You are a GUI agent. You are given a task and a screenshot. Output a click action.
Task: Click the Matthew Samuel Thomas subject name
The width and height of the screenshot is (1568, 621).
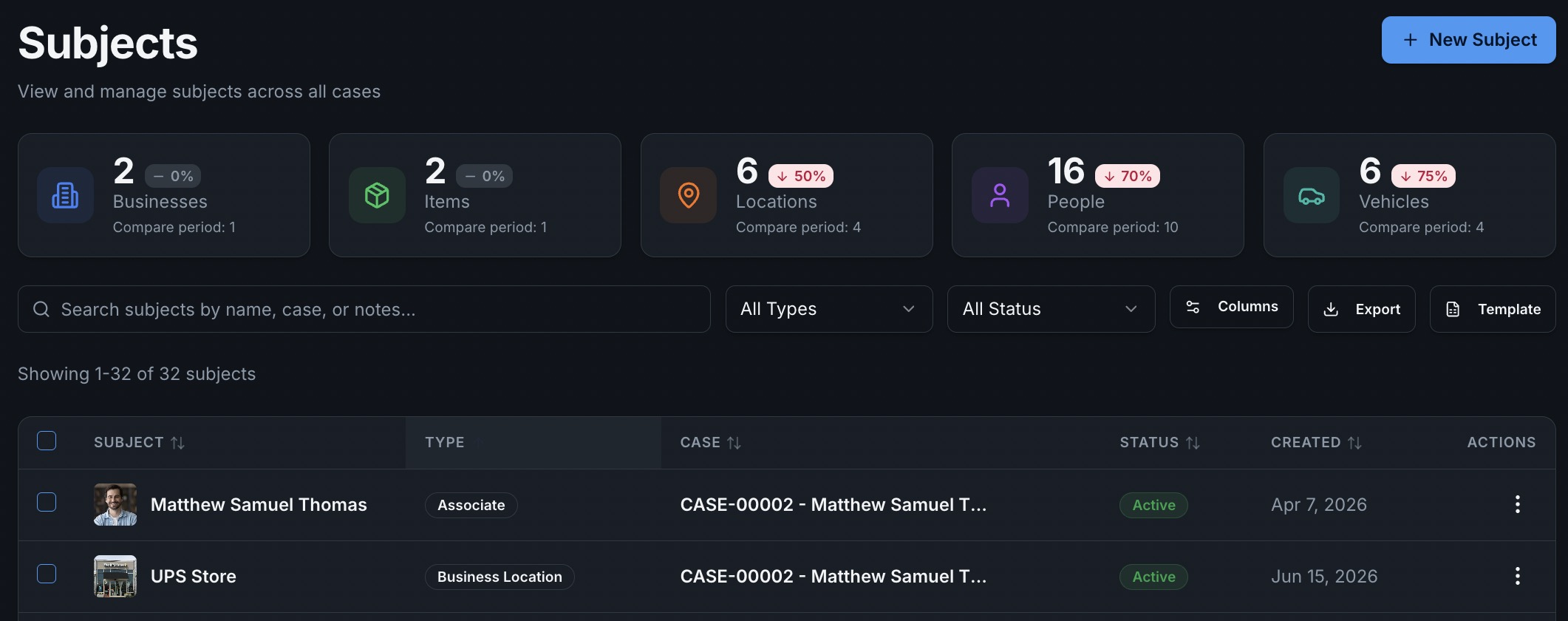click(x=259, y=505)
